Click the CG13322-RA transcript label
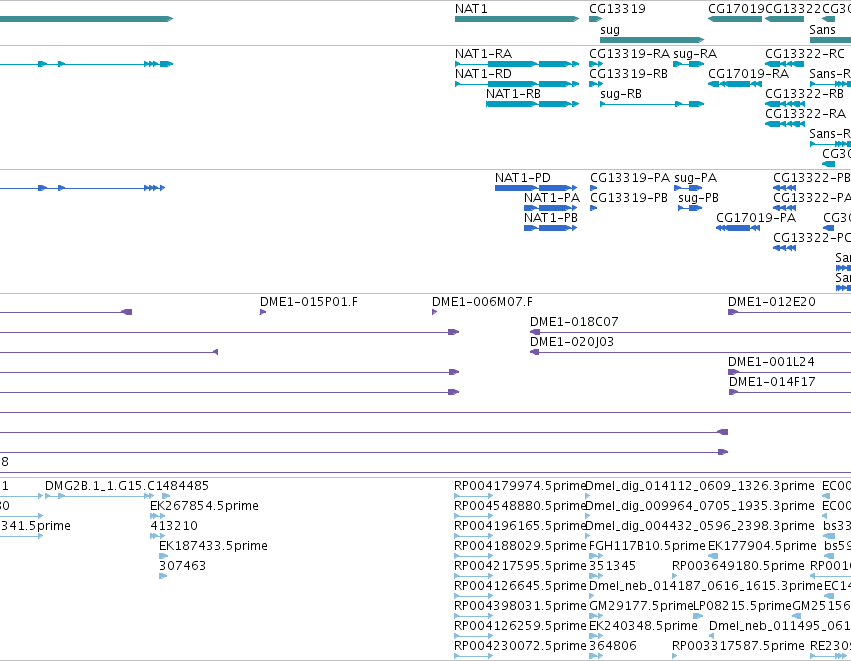Image resolution: width=851 pixels, height=661 pixels. (x=805, y=114)
